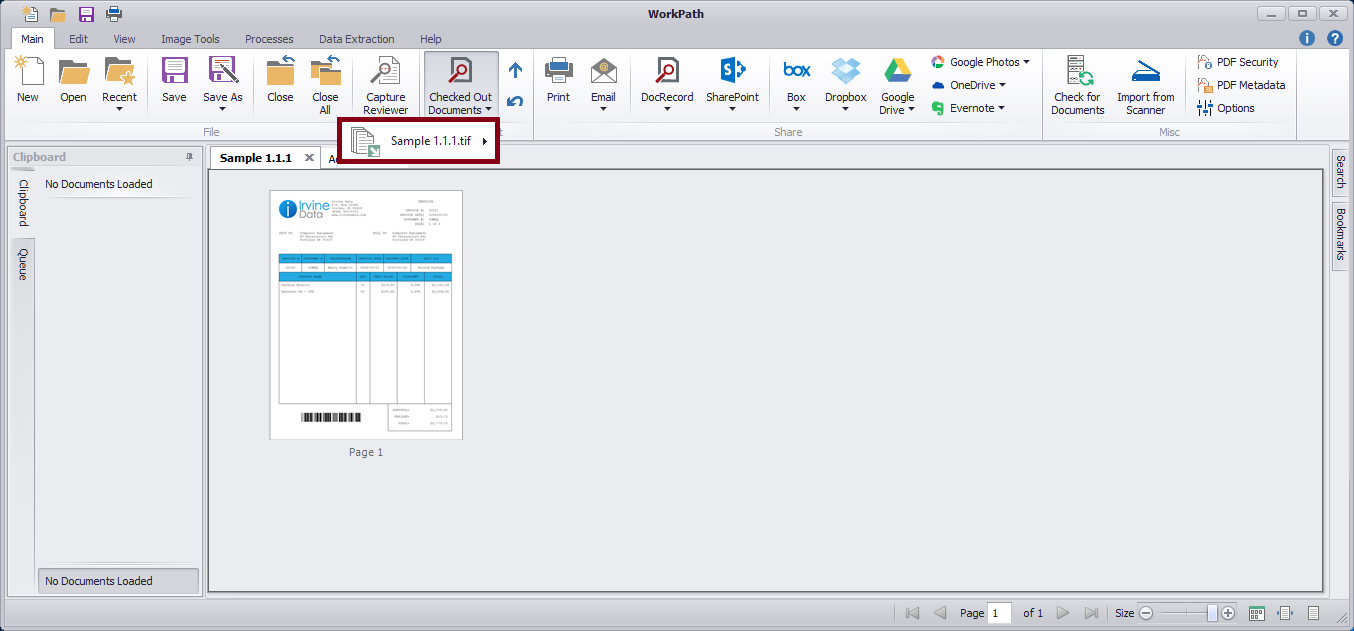
Task: Select the Page 1 invoice thumbnail
Action: click(366, 314)
